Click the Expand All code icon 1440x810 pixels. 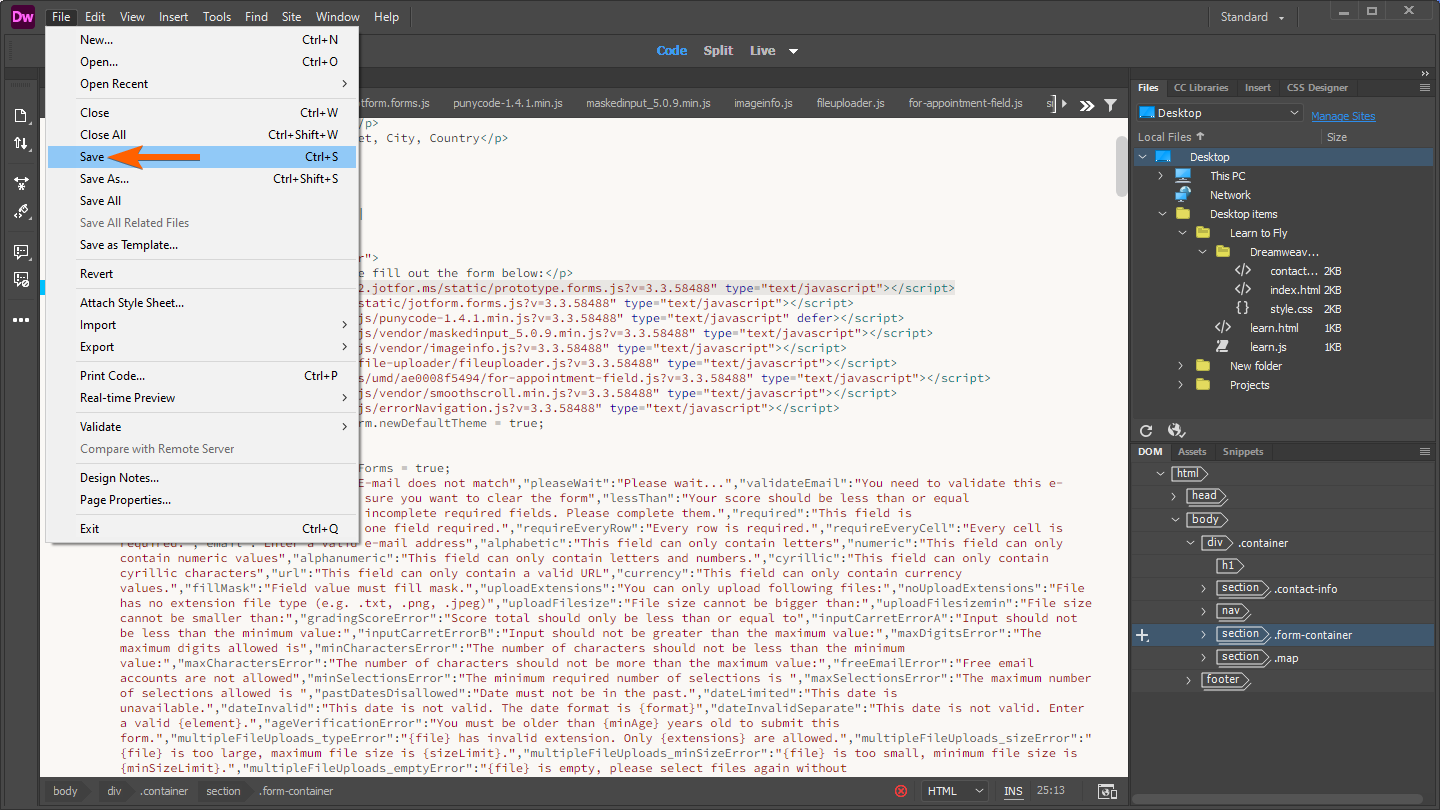tap(21, 184)
